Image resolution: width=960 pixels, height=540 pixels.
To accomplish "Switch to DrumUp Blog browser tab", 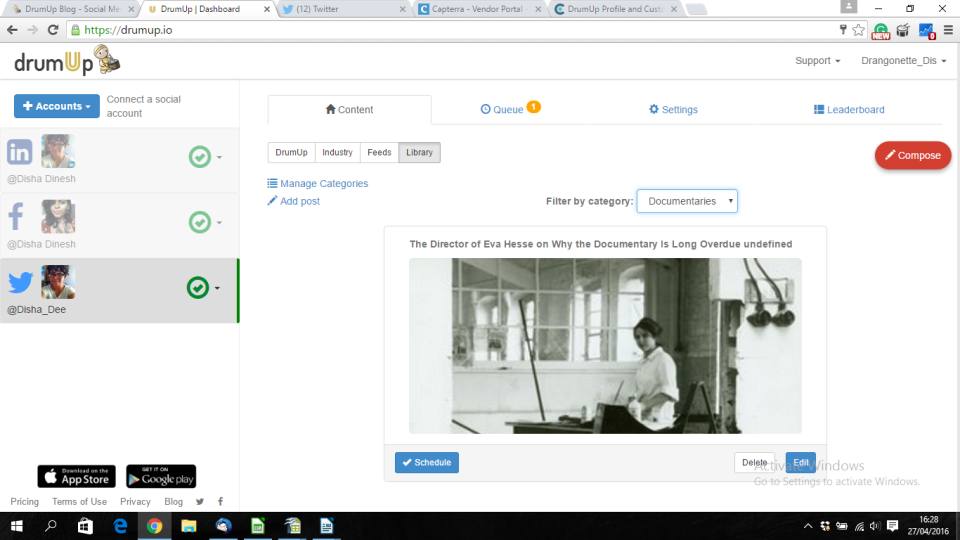I will 72,9.
